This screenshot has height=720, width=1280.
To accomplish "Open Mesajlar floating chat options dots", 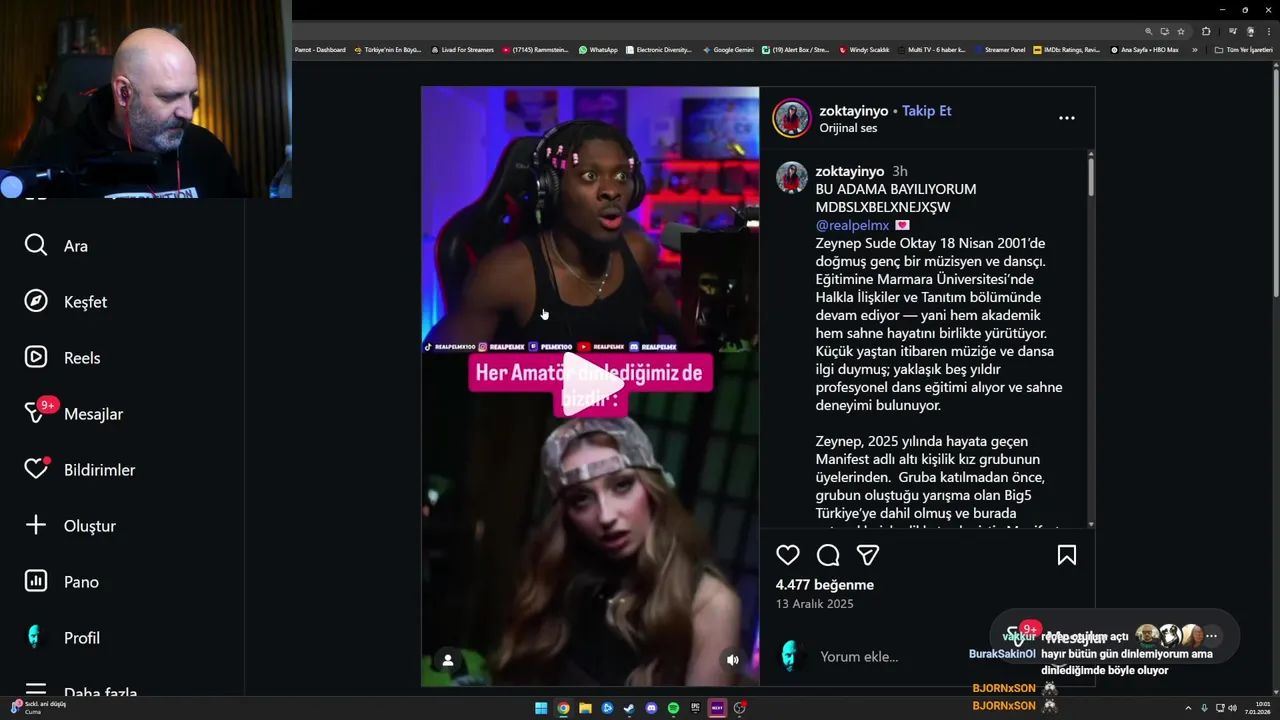I will (x=1211, y=636).
